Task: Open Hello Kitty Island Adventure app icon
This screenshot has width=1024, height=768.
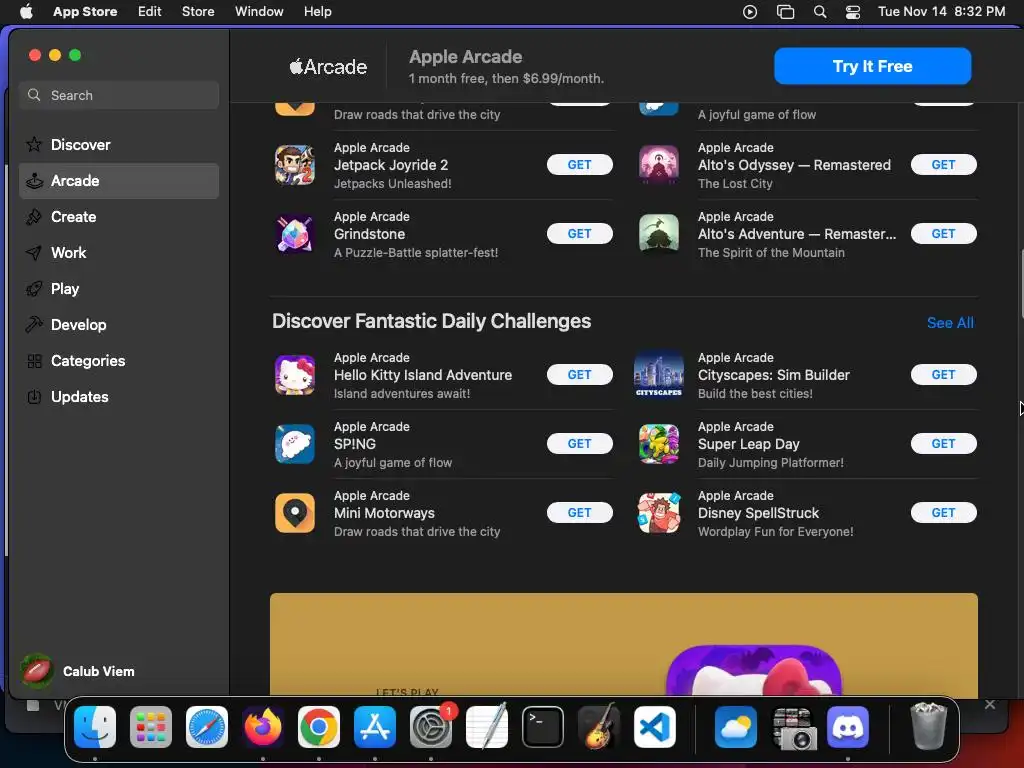Action: coord(295,375)
